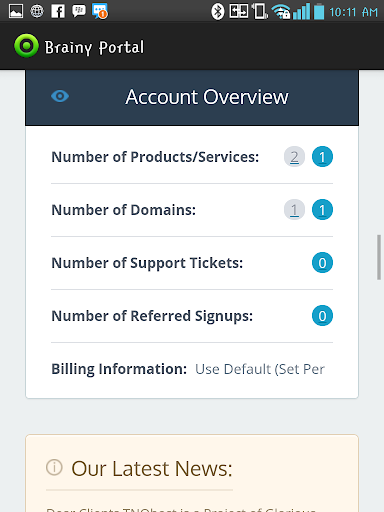Select the Billing Information Use Default text

click(x=260, y=369)
